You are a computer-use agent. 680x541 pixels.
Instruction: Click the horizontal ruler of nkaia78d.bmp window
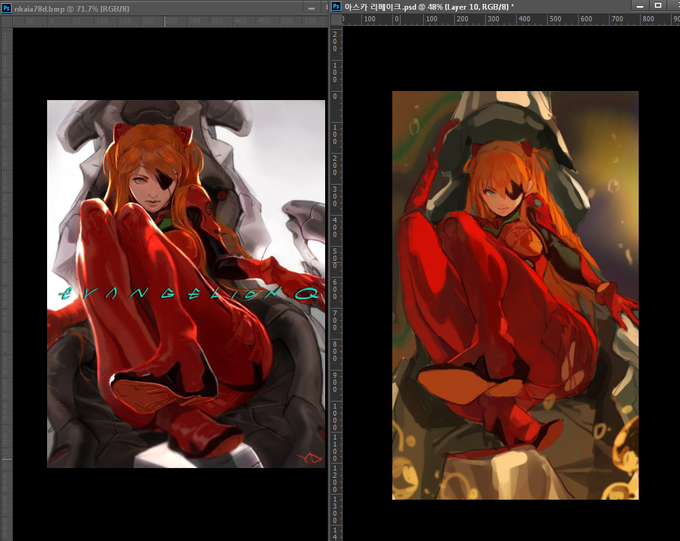[x=170, y=21]
